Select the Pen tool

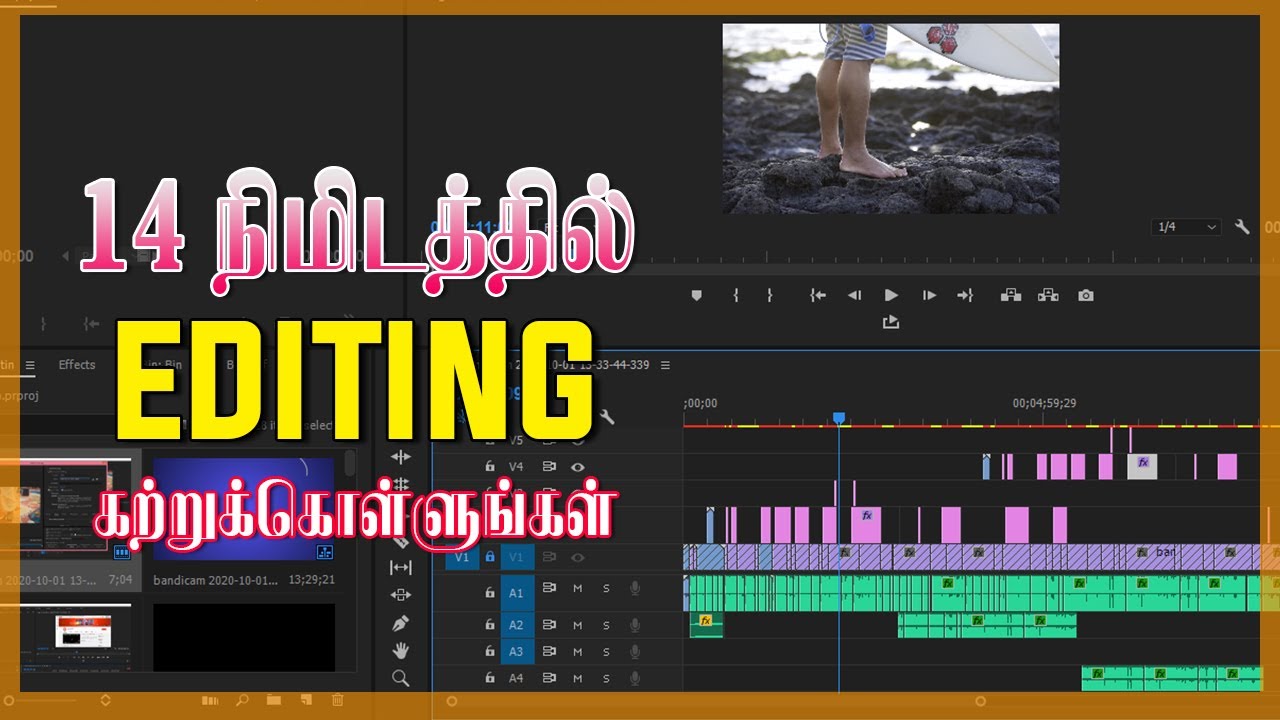(x=400, y=623)
